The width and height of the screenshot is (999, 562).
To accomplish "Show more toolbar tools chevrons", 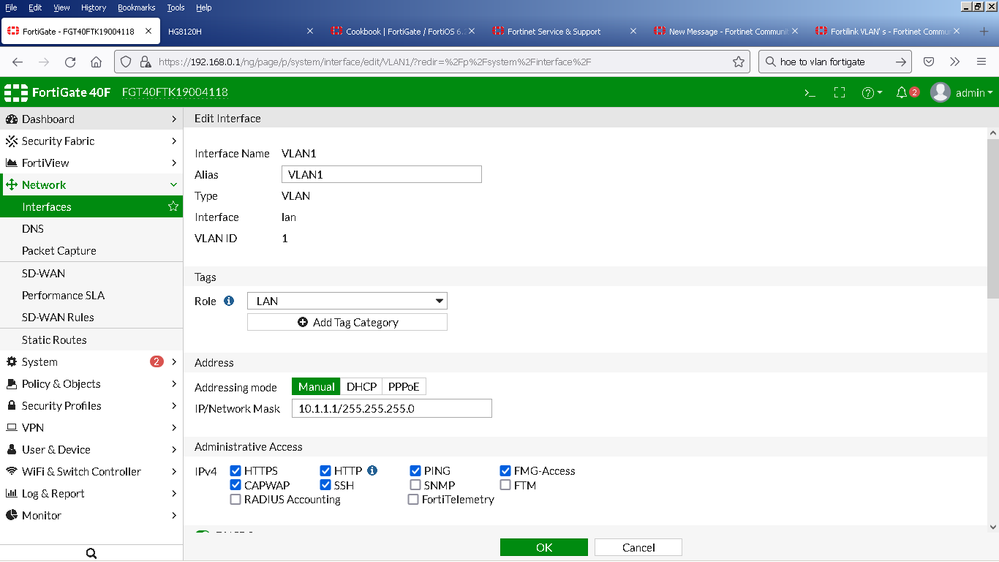I will tap(954, 62).
